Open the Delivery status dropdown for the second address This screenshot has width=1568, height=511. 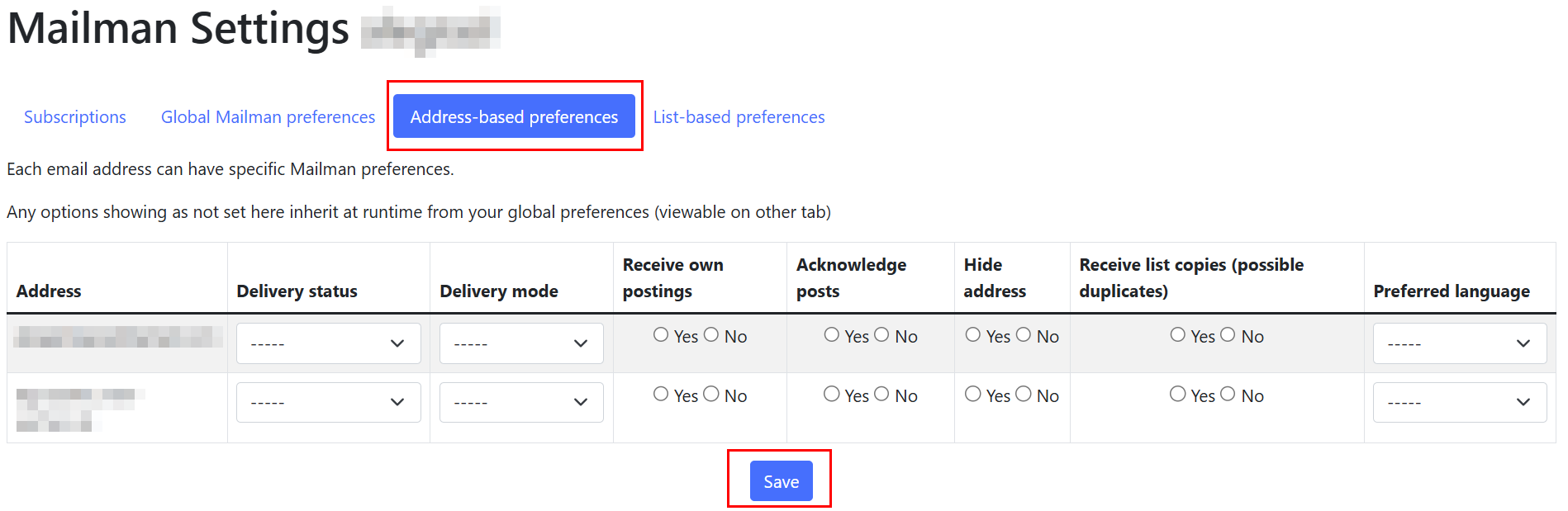[328, 402]
